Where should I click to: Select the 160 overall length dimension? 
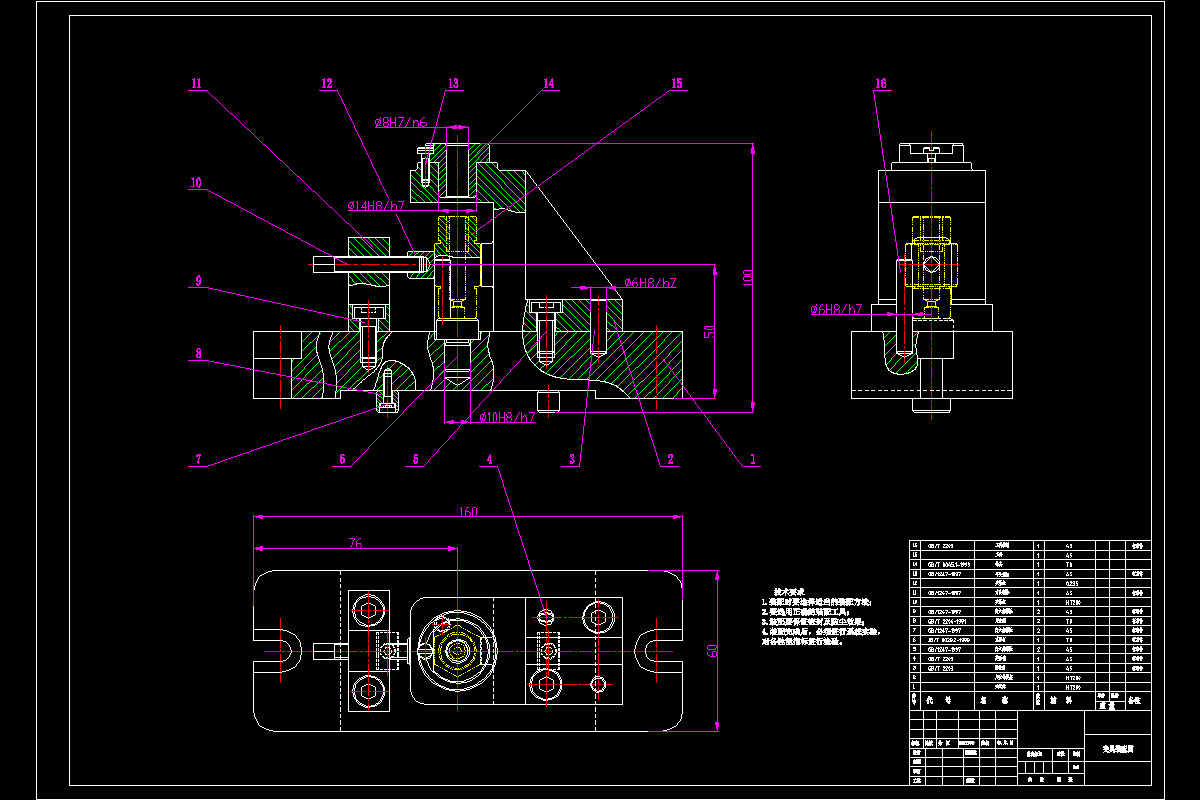point(468,511)
